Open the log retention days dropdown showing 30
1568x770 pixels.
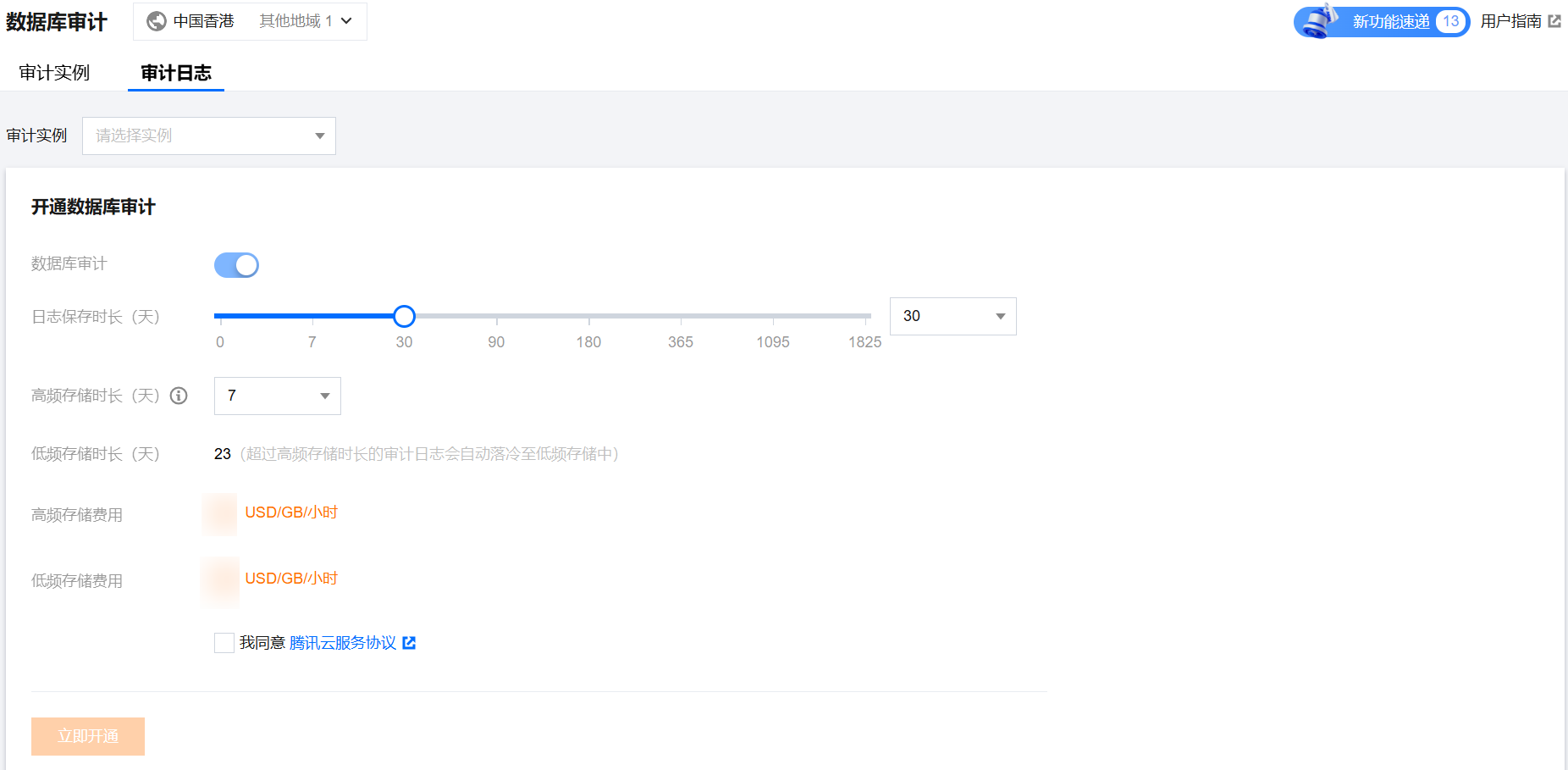click(x=952, y=316)
